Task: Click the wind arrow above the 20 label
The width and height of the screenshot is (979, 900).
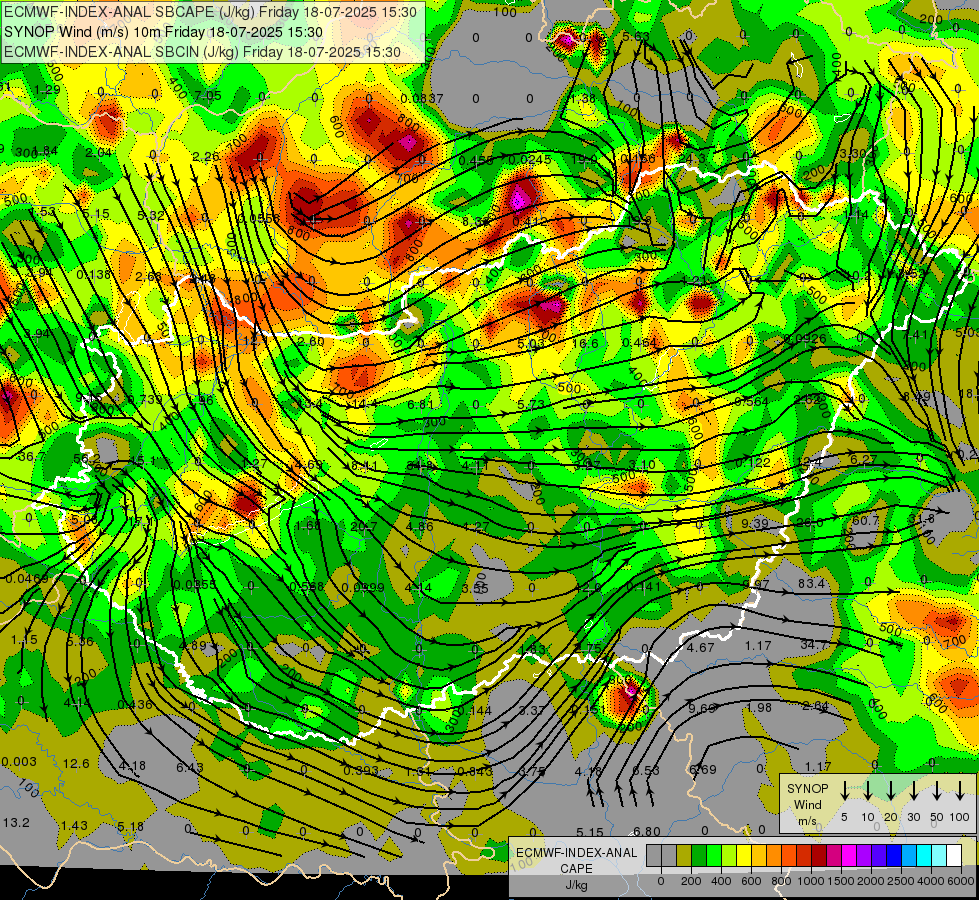Action: tap(890, 791)
